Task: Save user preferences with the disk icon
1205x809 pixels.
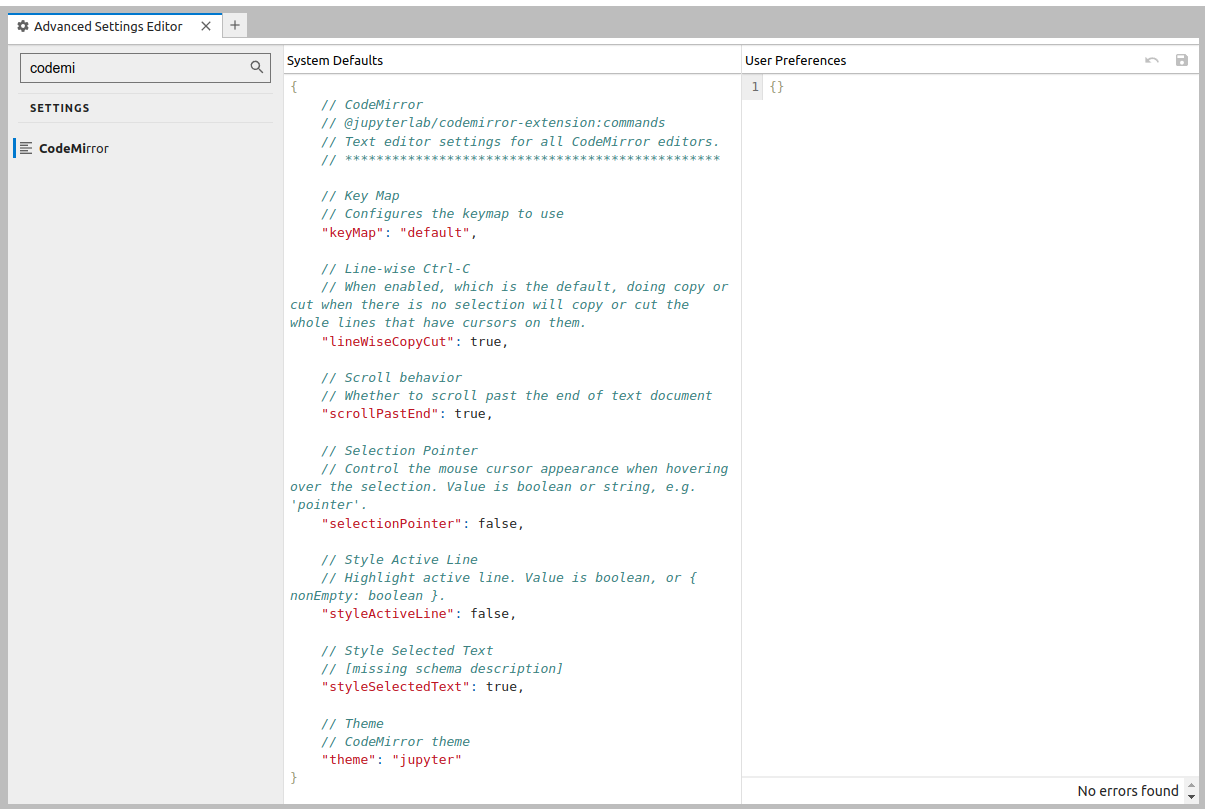Action: [1182, 60]
